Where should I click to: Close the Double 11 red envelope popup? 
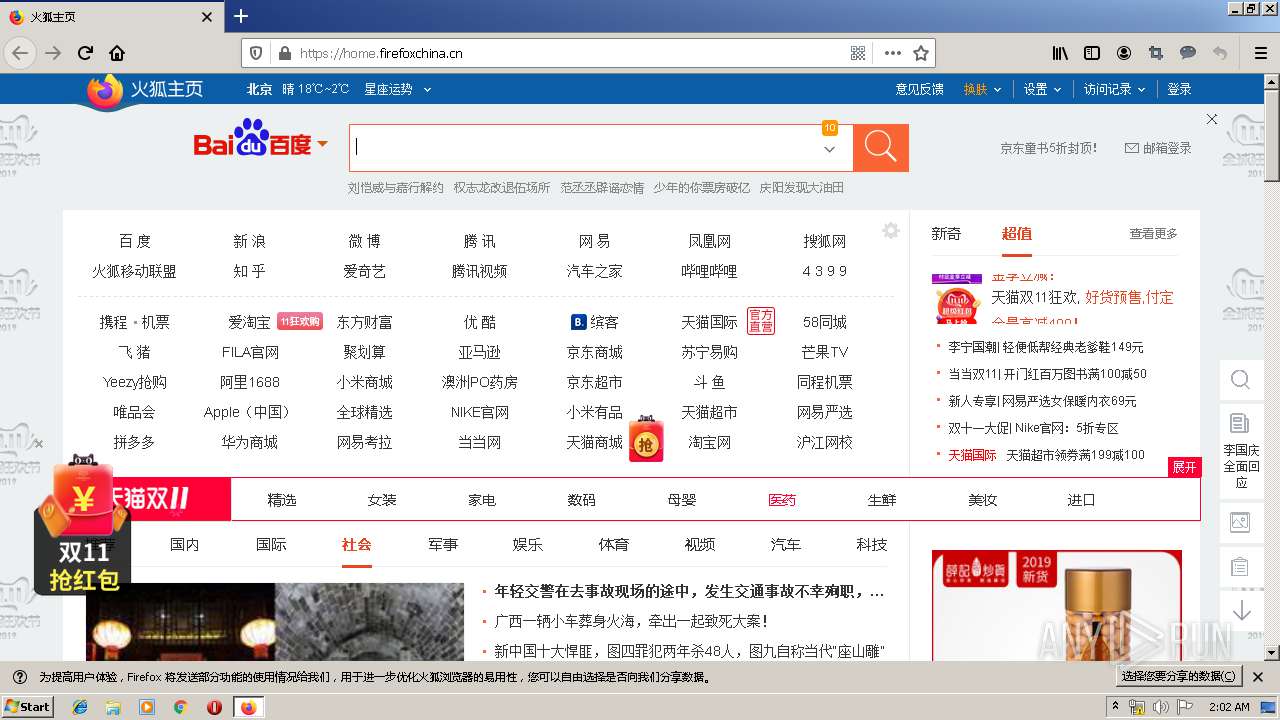(x=39, y=444)
